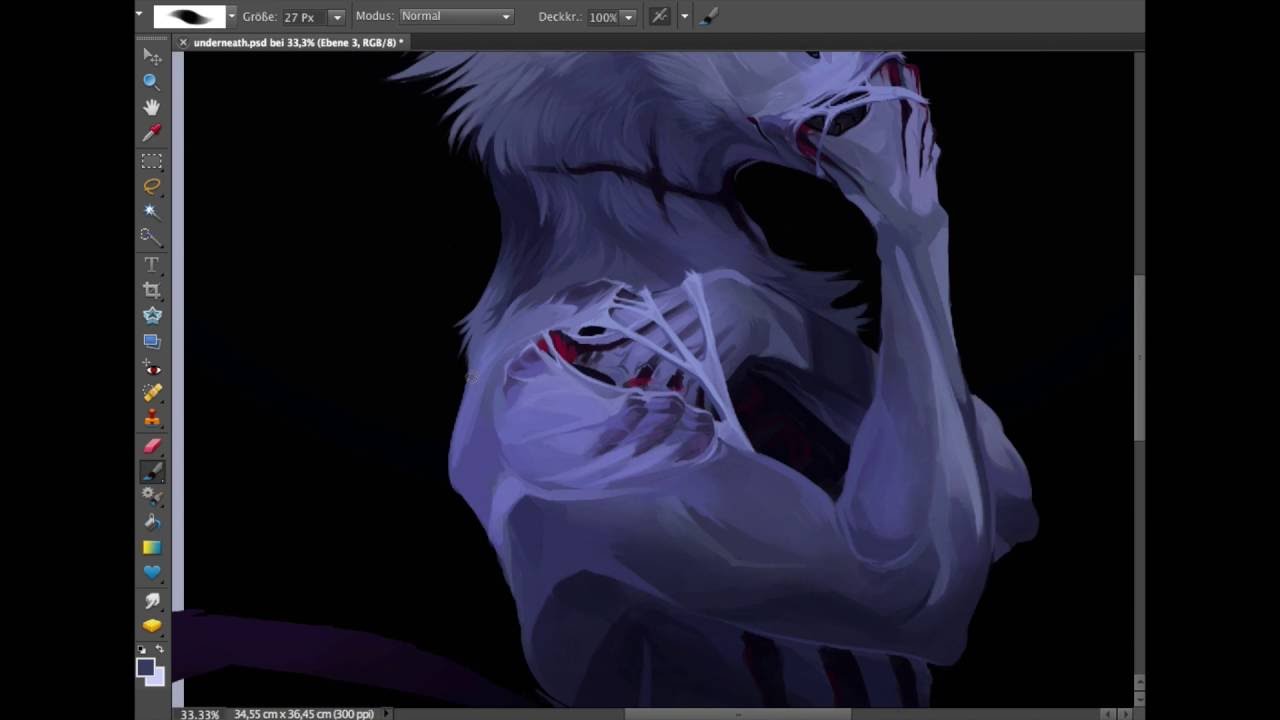Open foreground color picker swatch

146,668
